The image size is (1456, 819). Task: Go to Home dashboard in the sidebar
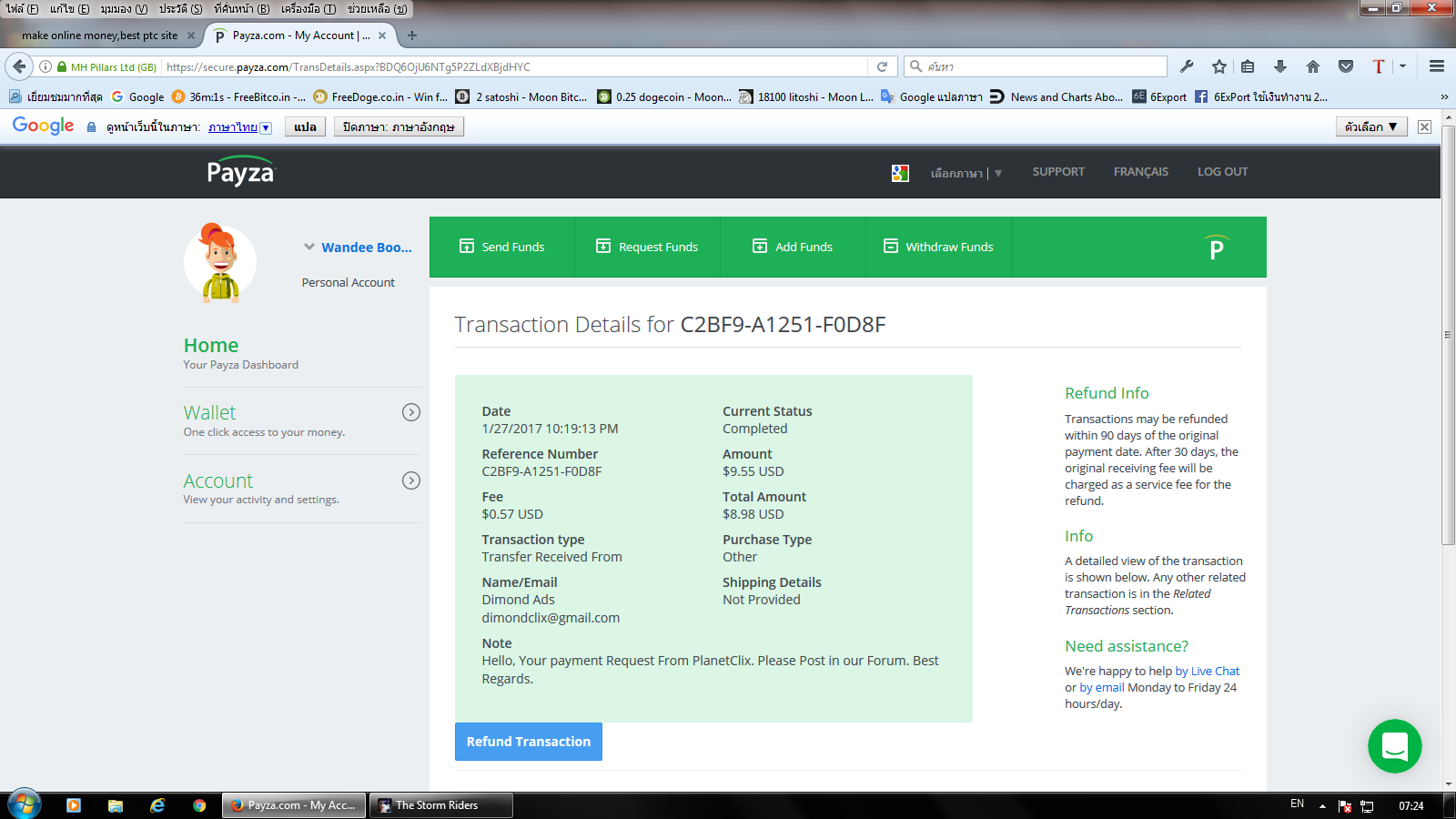[211, 346]
